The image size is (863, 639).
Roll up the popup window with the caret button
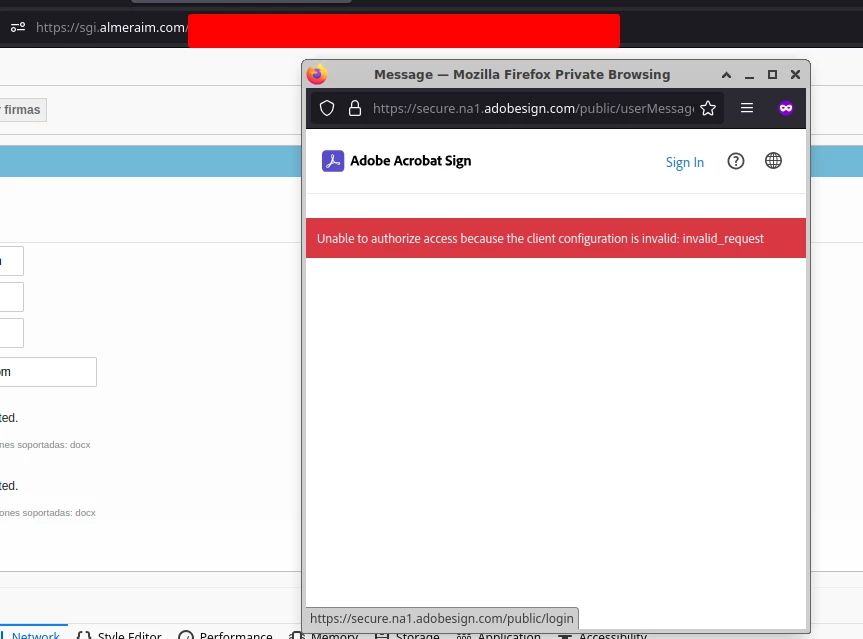[727, 75]
